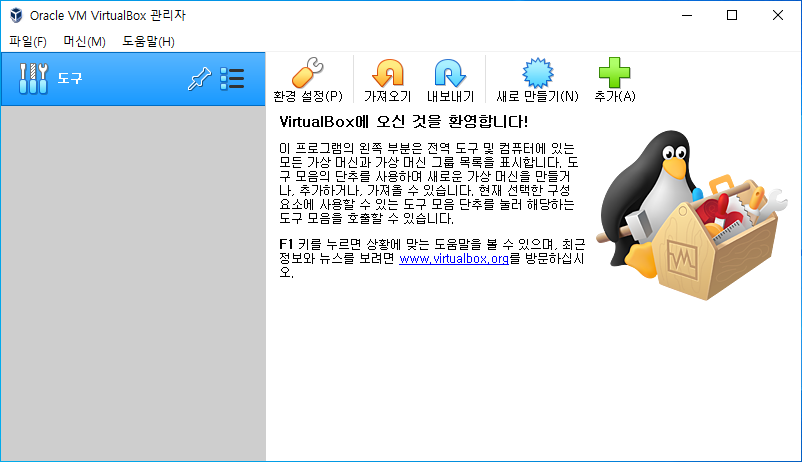Click the pin icon in Tools row
802x462 pixels.
point(199,79)
